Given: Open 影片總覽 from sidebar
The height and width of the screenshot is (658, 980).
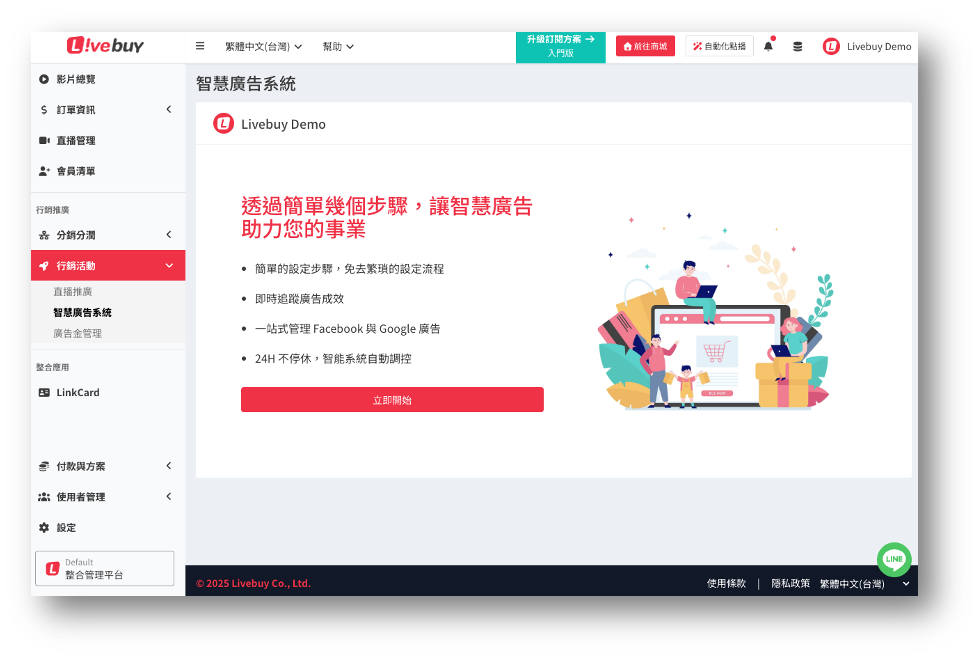Looking at the screenshot, I should click(76, 79).
